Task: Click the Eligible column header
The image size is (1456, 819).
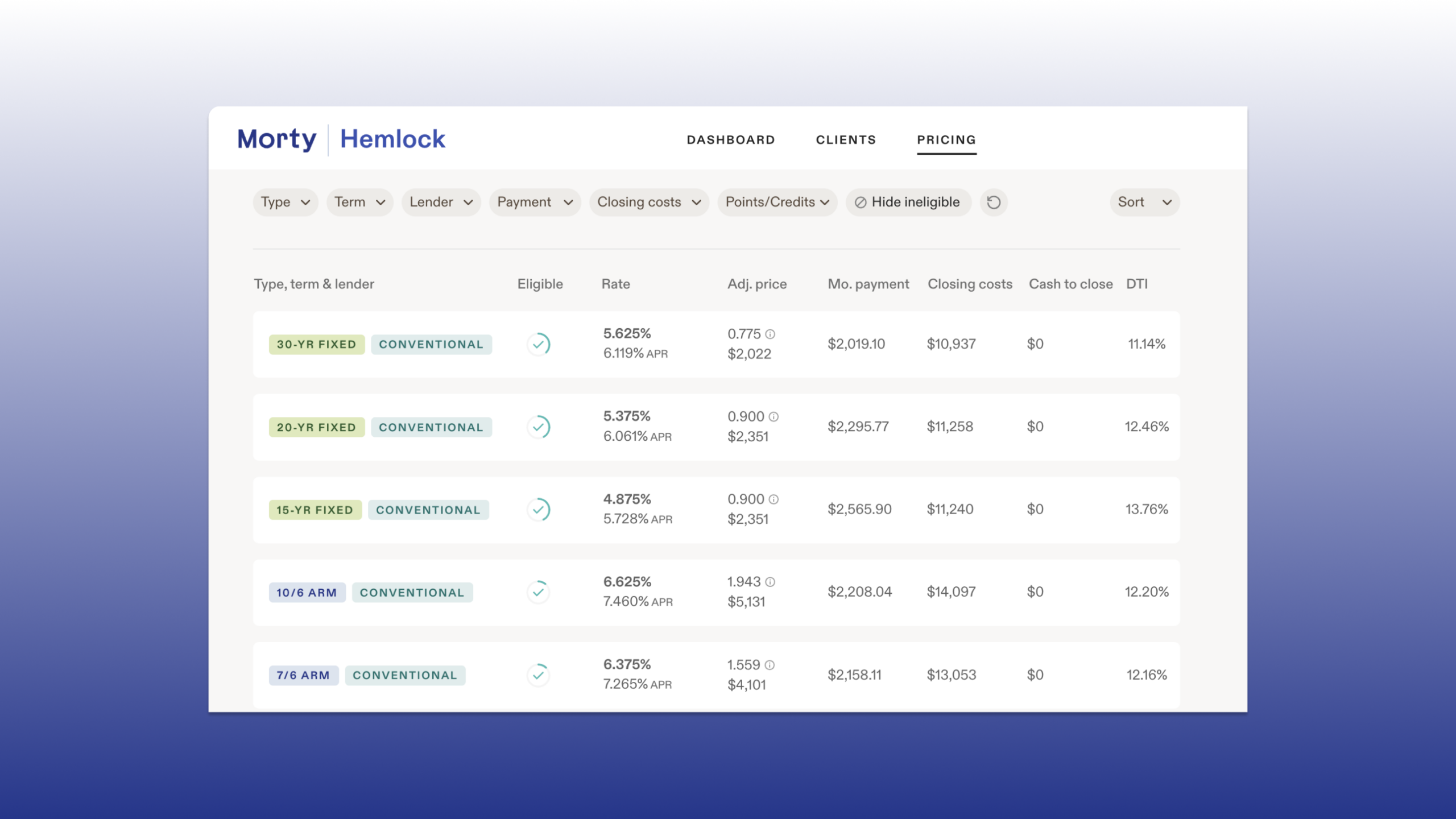Action: pyautogui.click(x=540, y=284)
